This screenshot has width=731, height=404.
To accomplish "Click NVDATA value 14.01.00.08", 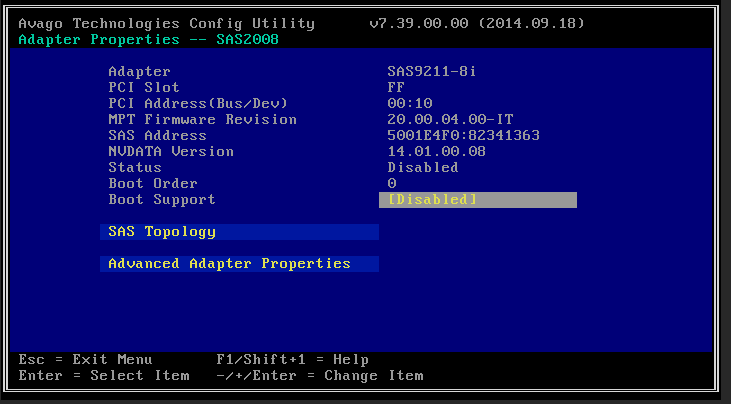I will pos(436,151).
